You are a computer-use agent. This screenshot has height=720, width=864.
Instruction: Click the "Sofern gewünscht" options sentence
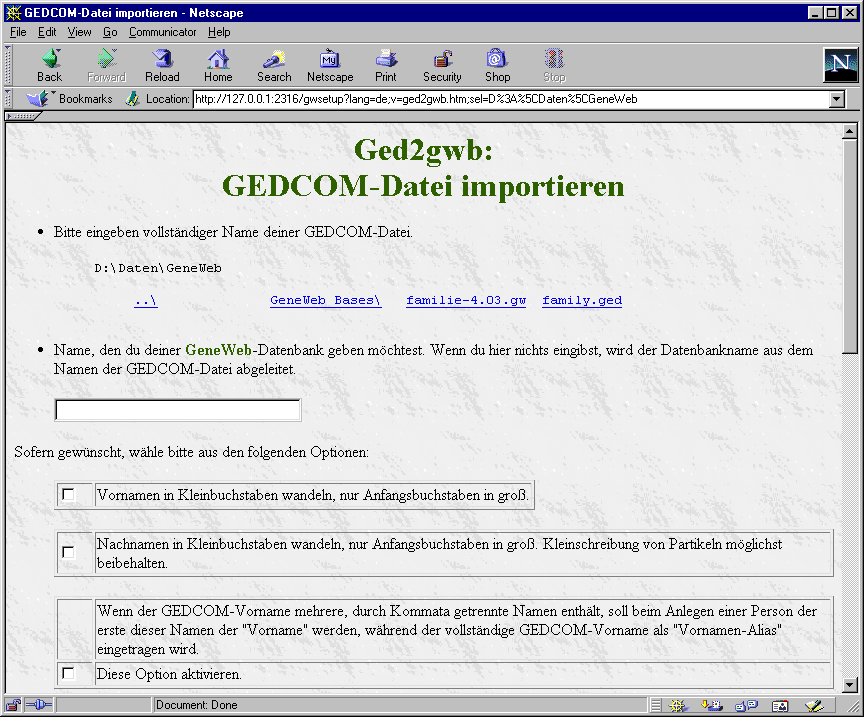(191, 452)
